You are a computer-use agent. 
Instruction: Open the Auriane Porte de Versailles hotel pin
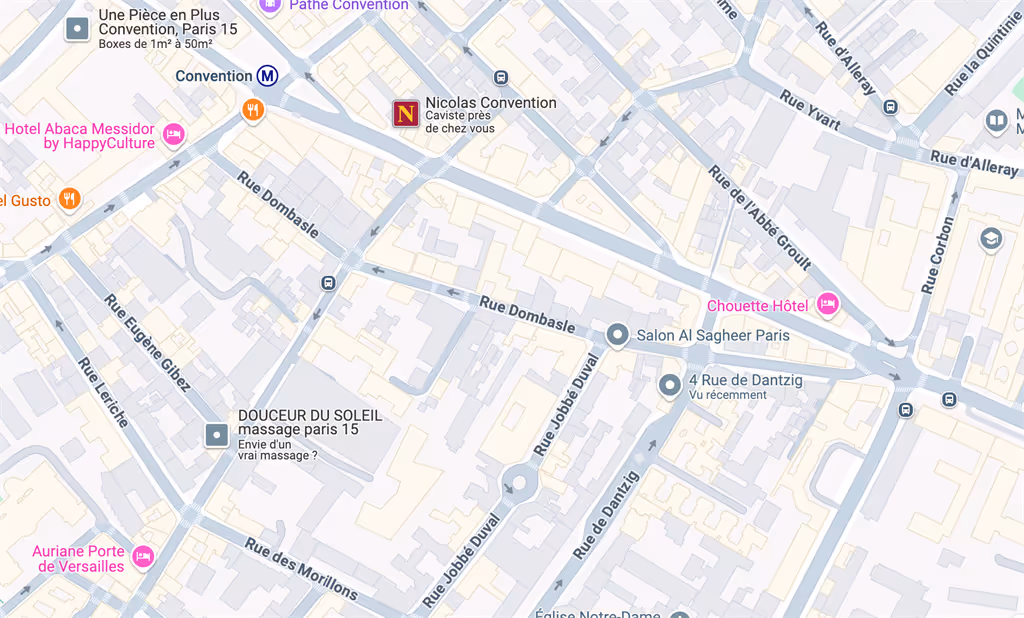(143, 557)
